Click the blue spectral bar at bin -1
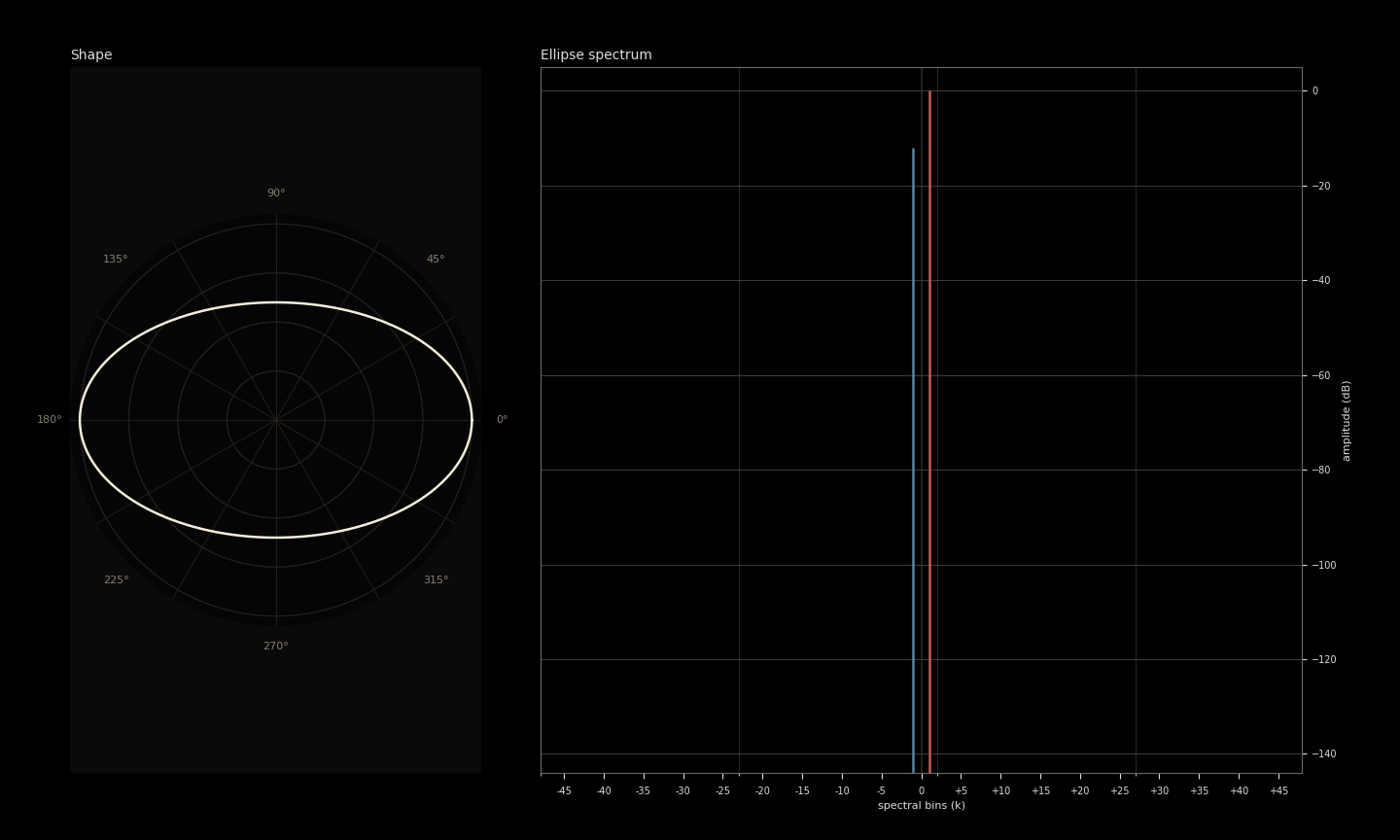 coord(913,461)
